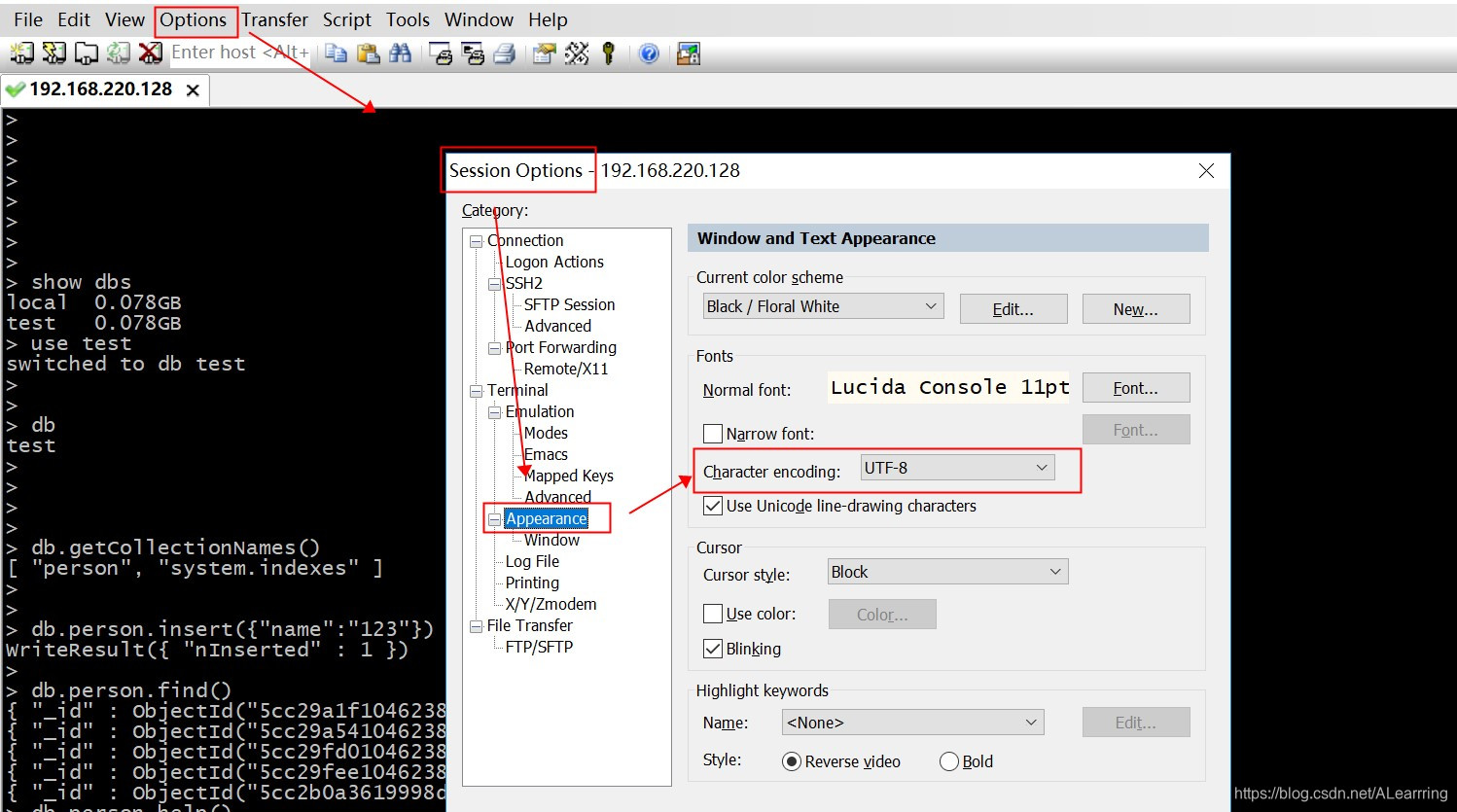Open the Character encoding dropdown

[x=958, y=468]
